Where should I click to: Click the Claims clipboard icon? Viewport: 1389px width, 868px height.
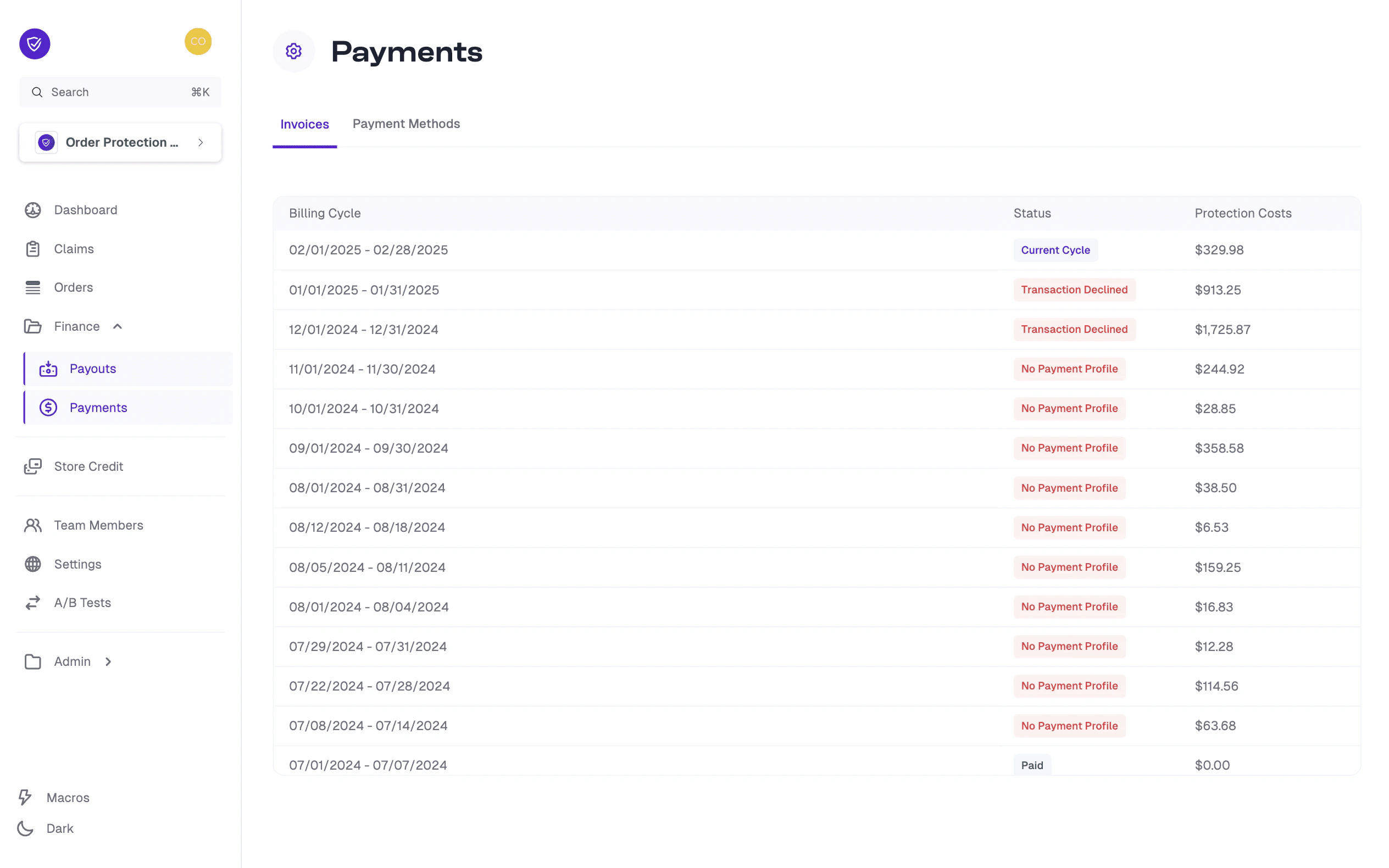(33, 248)
